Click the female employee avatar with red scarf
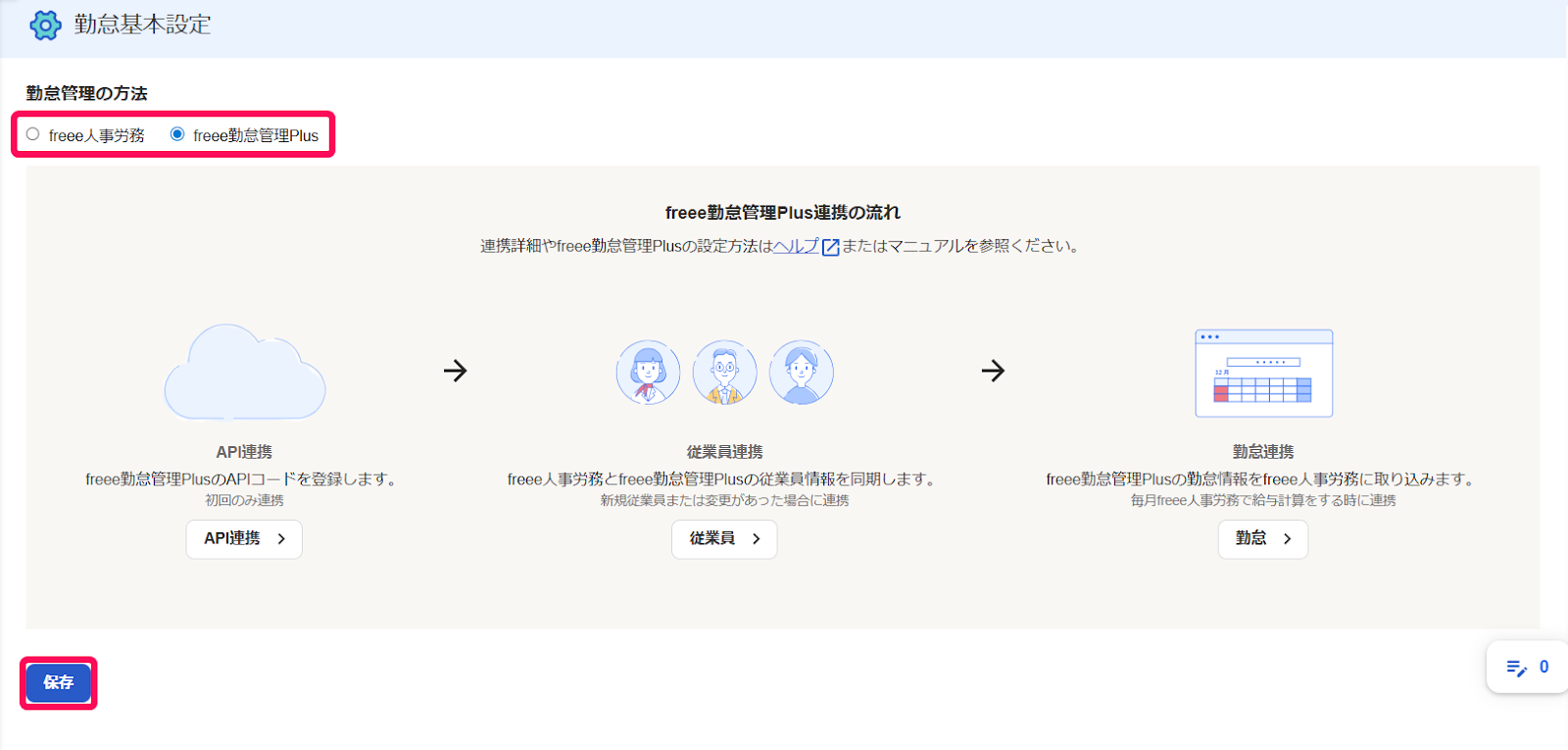 (x=648, y=373)
